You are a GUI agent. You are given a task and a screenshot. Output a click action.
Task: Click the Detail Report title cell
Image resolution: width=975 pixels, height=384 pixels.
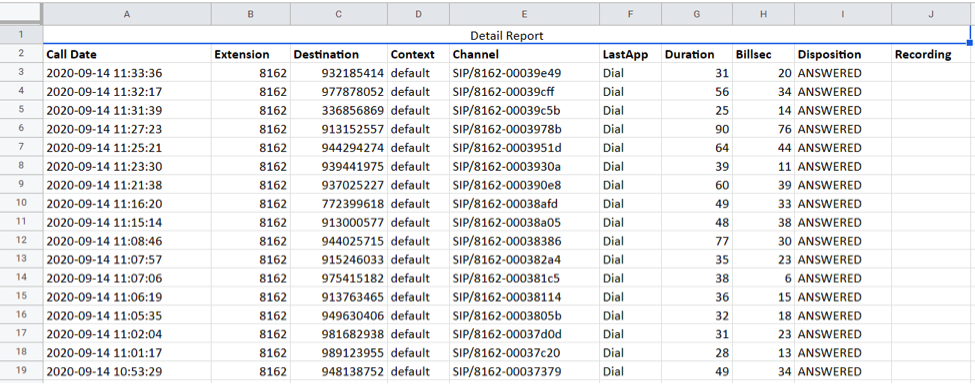[507, 35]
